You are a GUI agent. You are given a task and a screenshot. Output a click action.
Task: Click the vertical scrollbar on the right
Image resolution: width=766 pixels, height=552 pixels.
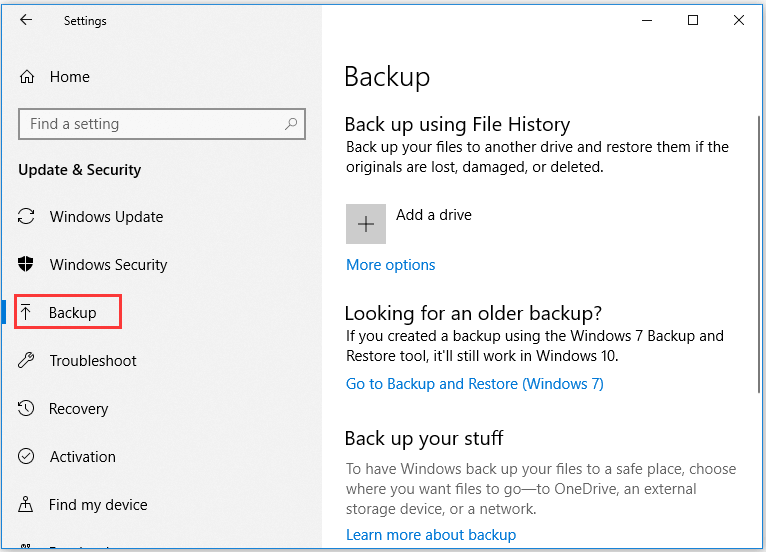tap(758, 250)
